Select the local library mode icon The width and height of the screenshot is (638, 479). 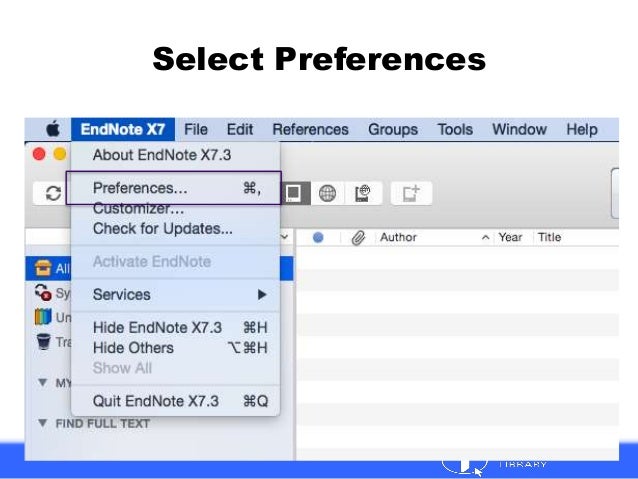(x=295, y=193)
